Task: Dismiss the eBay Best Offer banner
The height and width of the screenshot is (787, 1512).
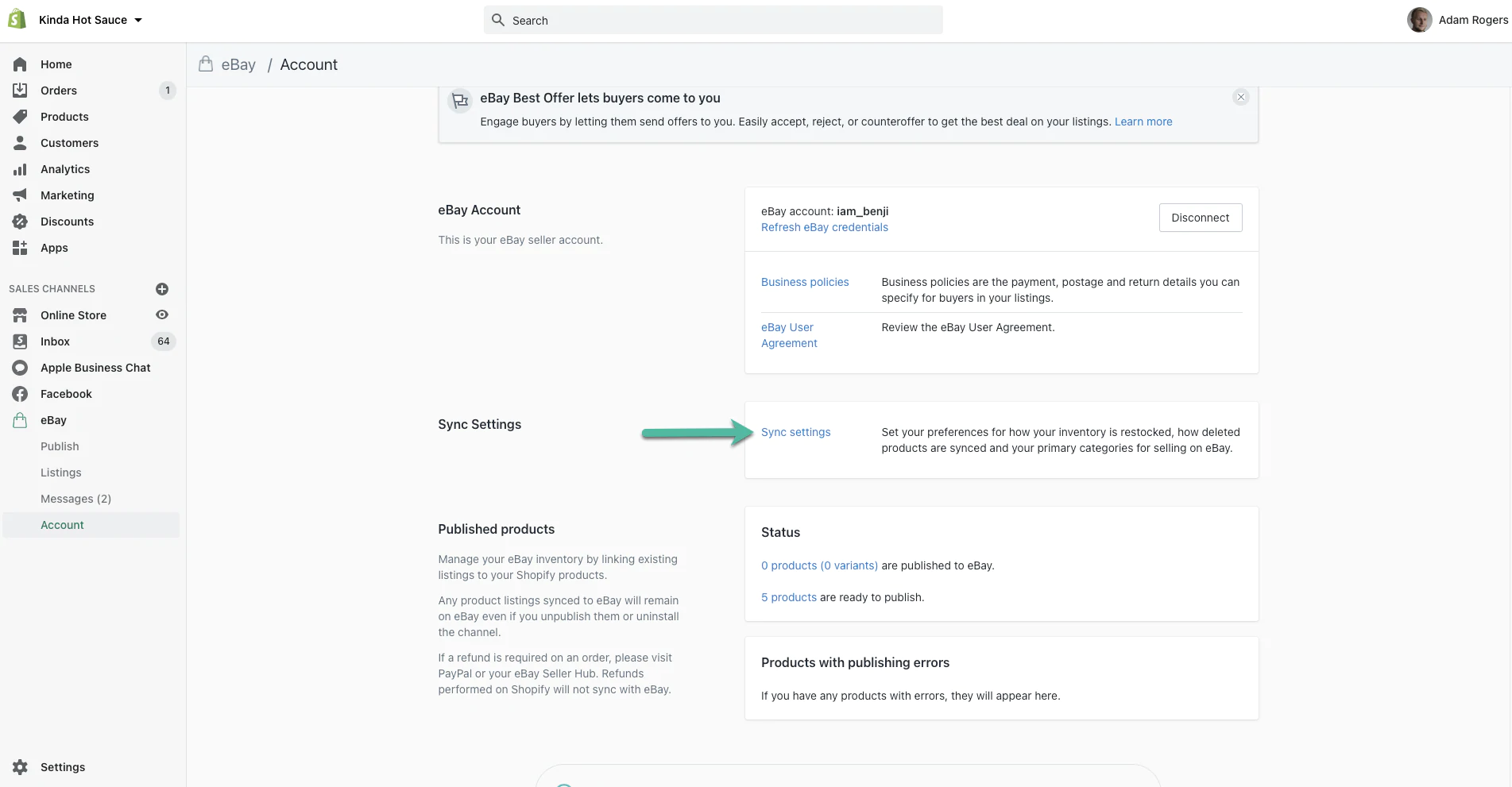Action: click(x=1240, y=97)
